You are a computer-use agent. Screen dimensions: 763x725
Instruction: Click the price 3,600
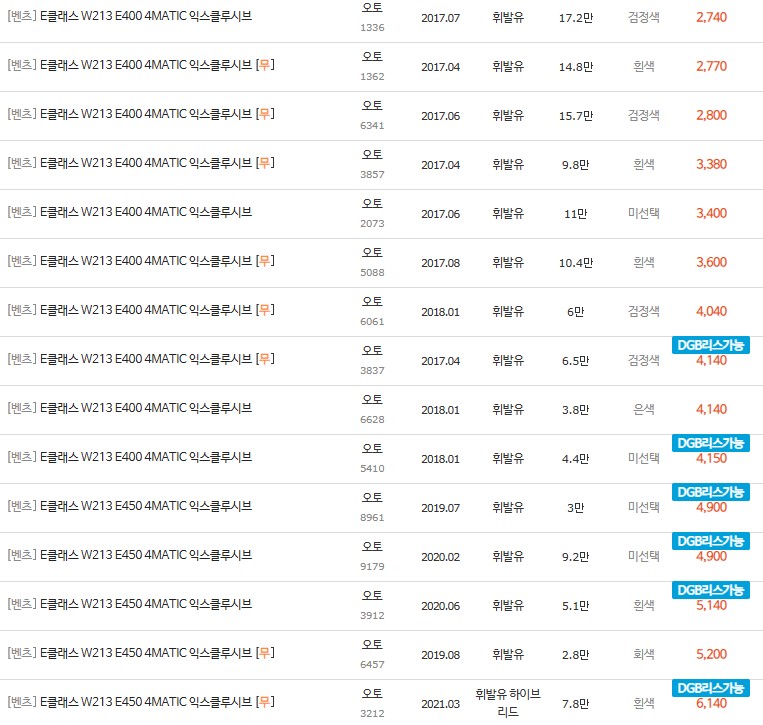(x=711, y=262)
